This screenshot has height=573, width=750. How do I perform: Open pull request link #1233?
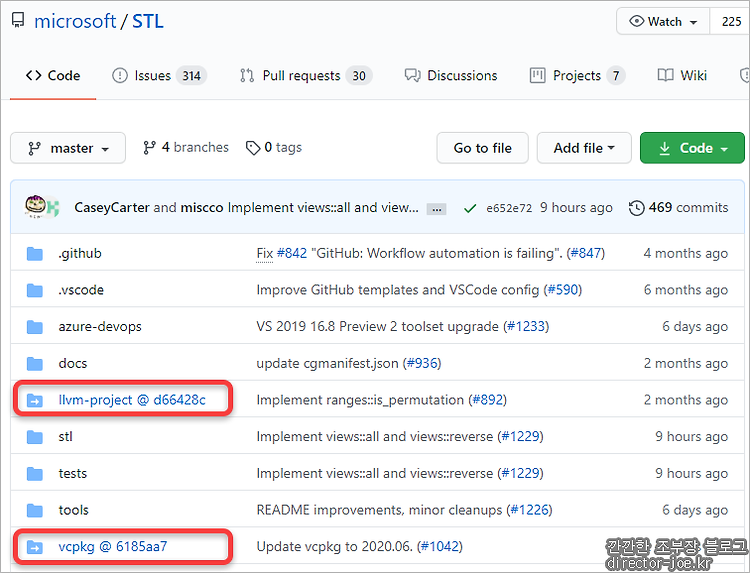point(526,326)
